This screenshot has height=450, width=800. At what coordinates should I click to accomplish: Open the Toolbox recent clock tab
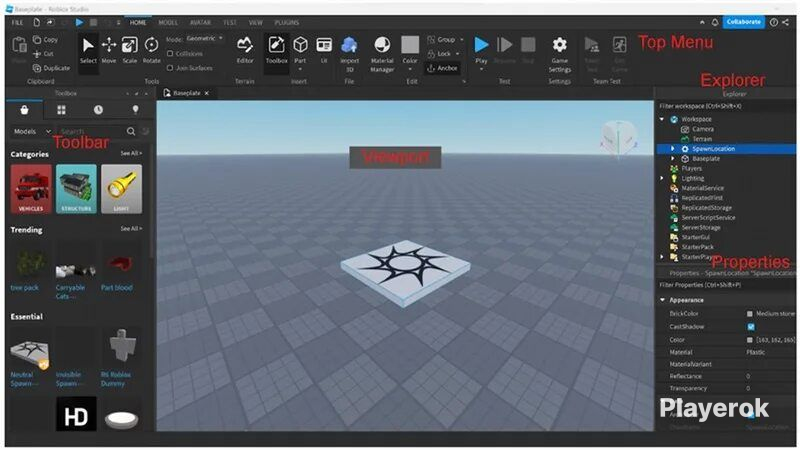coord(98,110)
